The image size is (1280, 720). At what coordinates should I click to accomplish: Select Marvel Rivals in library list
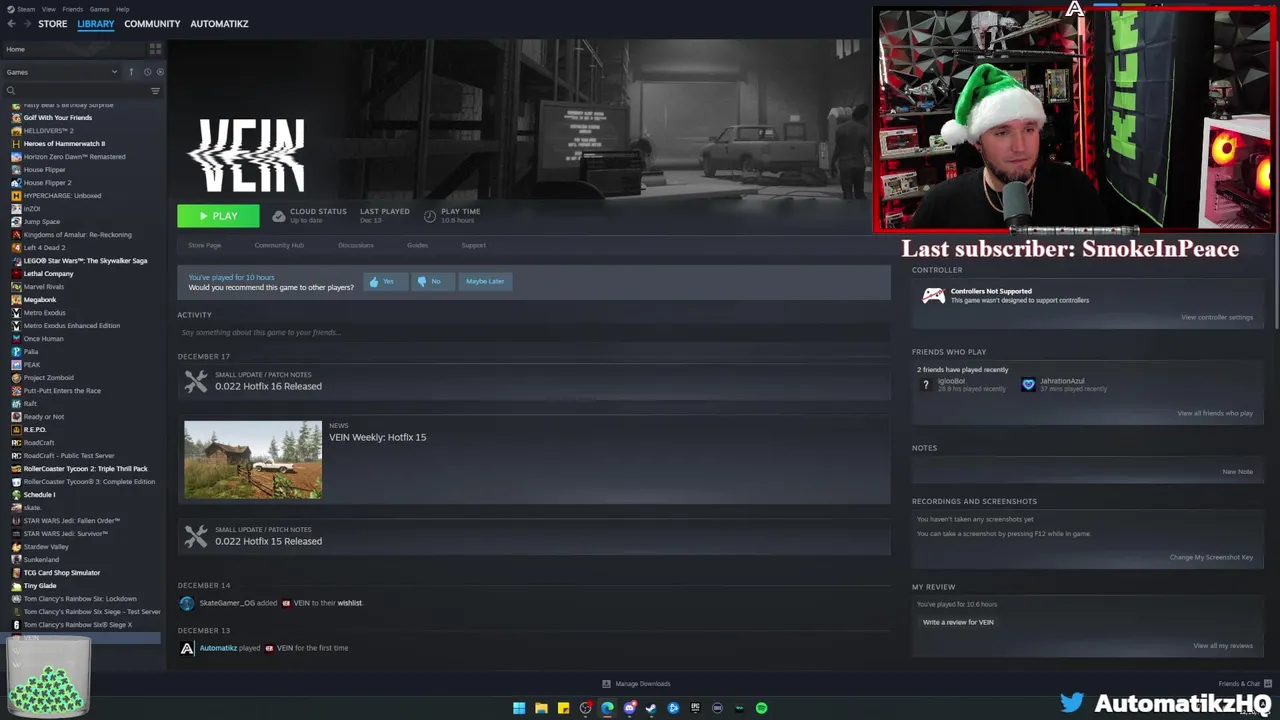pyautogui.click(x=43, y=286)
